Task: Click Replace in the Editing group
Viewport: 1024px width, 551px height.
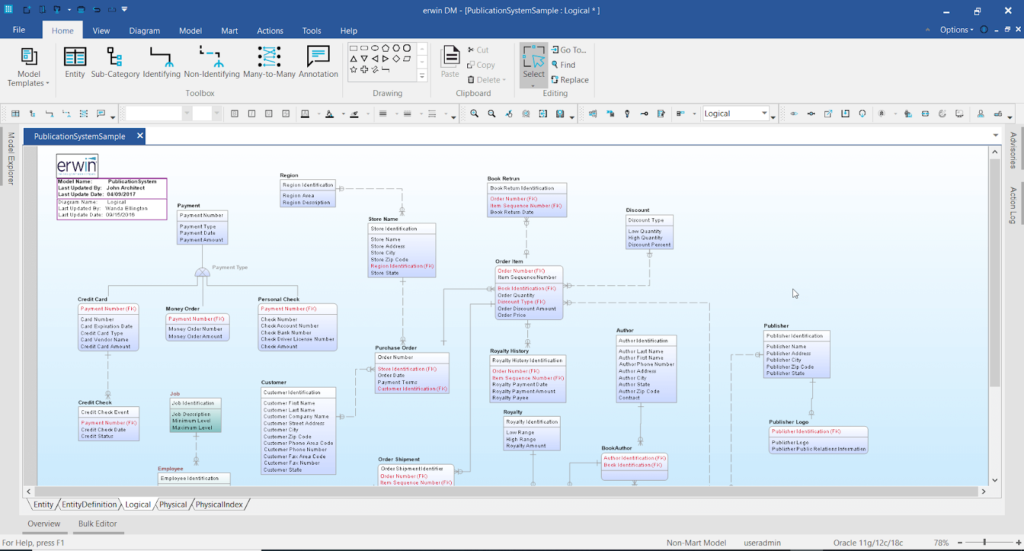Action: pos(570,80)
